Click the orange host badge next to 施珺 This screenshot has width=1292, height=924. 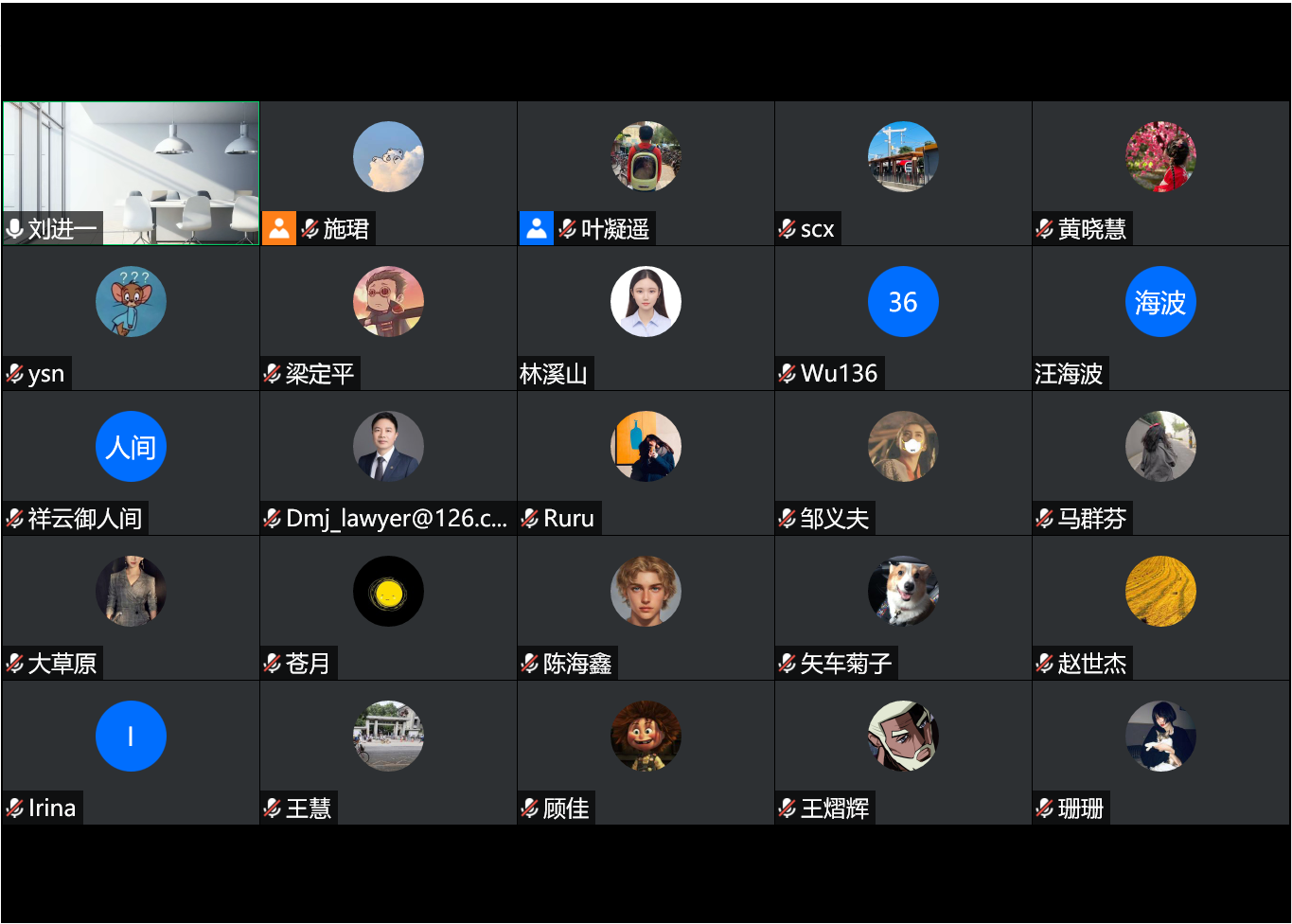pos(279,228)
